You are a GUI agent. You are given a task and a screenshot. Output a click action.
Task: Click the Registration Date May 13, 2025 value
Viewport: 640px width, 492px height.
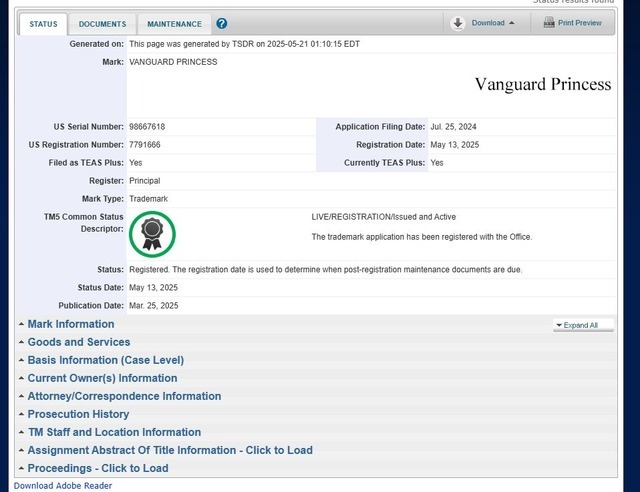pyautogui.click(x=455, y=145)
